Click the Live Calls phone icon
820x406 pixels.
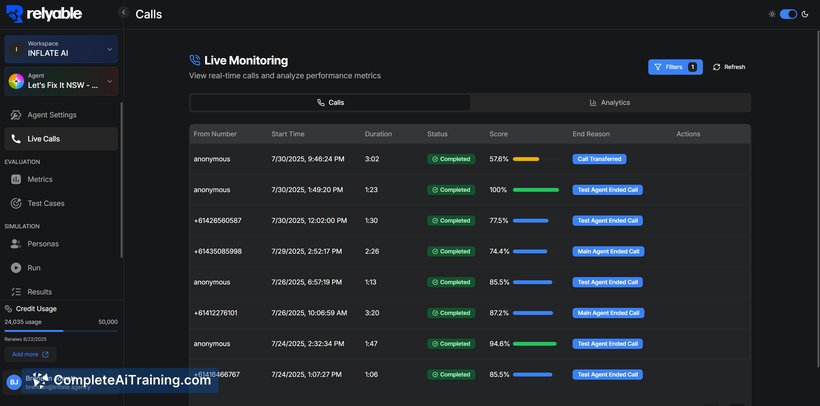[x=16, y=139]
